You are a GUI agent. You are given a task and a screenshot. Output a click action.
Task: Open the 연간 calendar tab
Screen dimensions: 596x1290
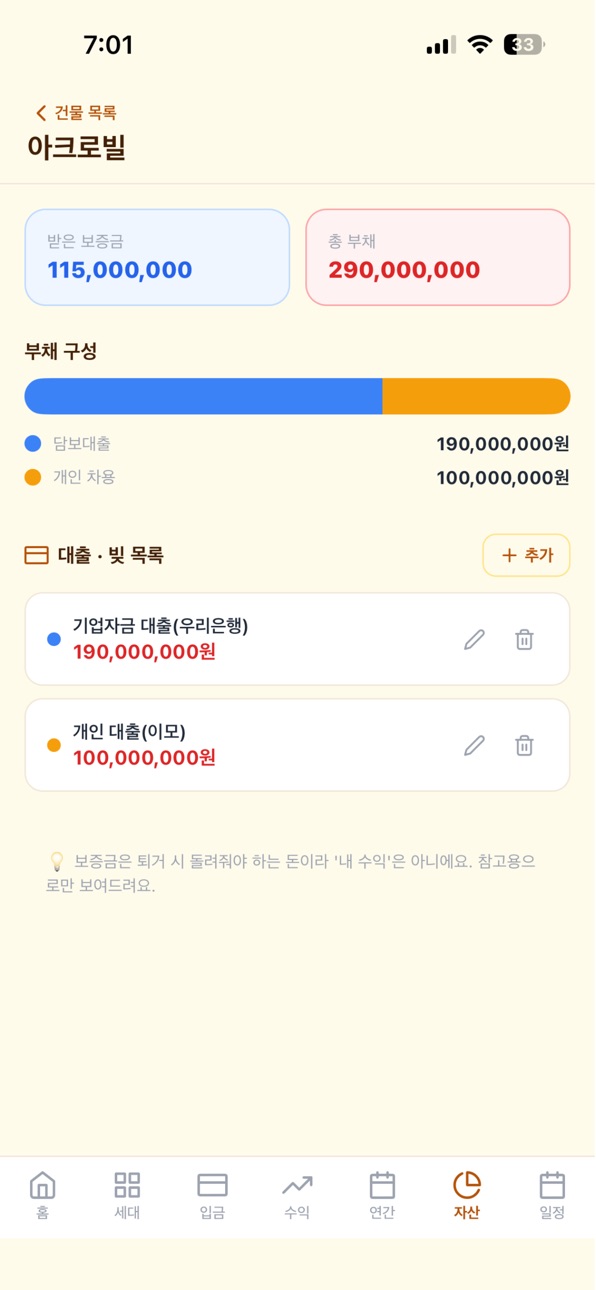point(382,1196)
